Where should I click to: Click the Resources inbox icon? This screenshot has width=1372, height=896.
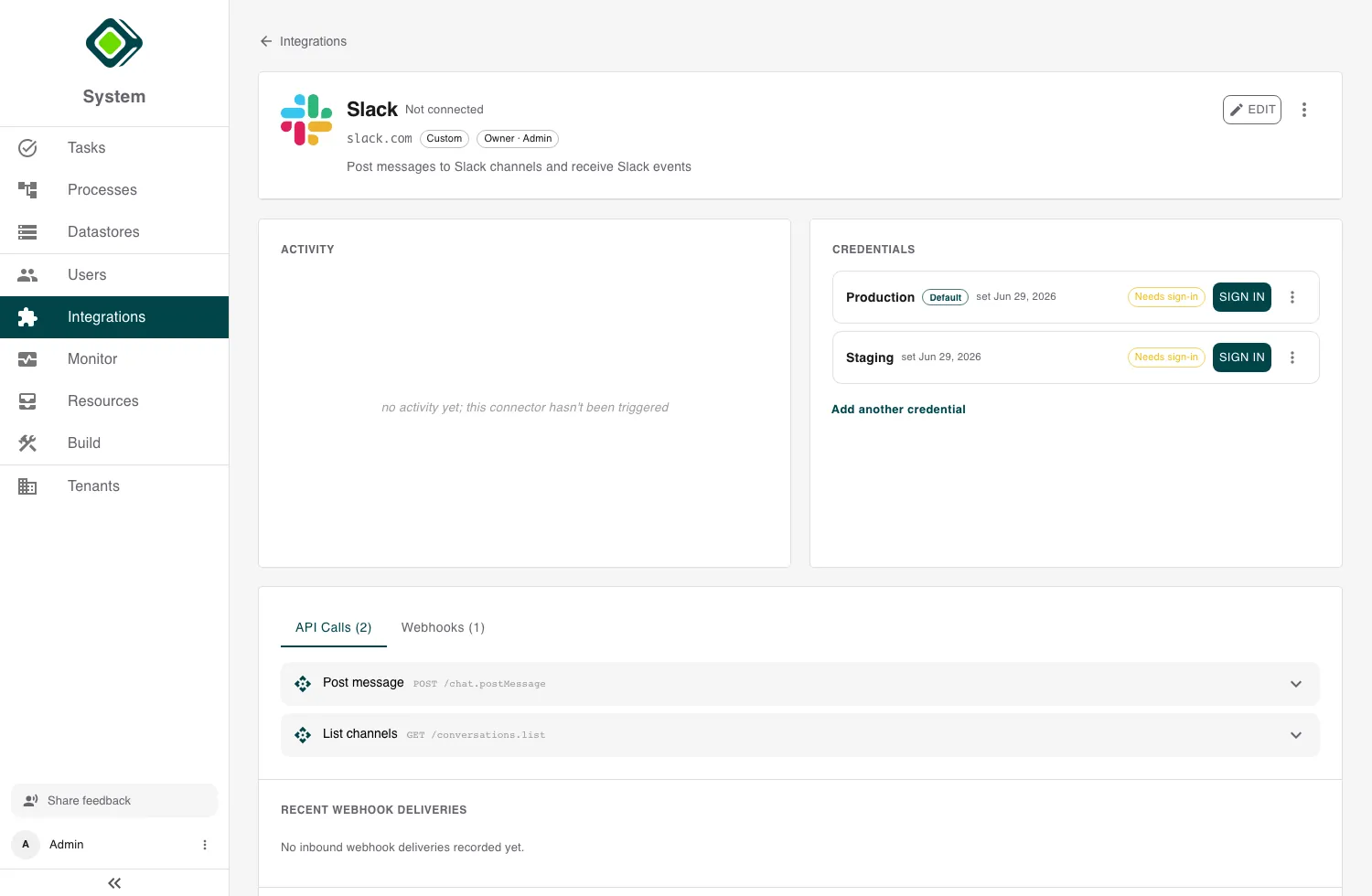(27, 401)
